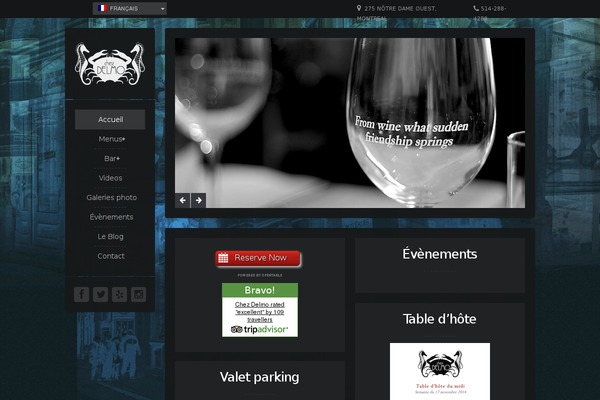Expand the Bar navigation item
Screen dimensions: 600x400
[112, 158]
